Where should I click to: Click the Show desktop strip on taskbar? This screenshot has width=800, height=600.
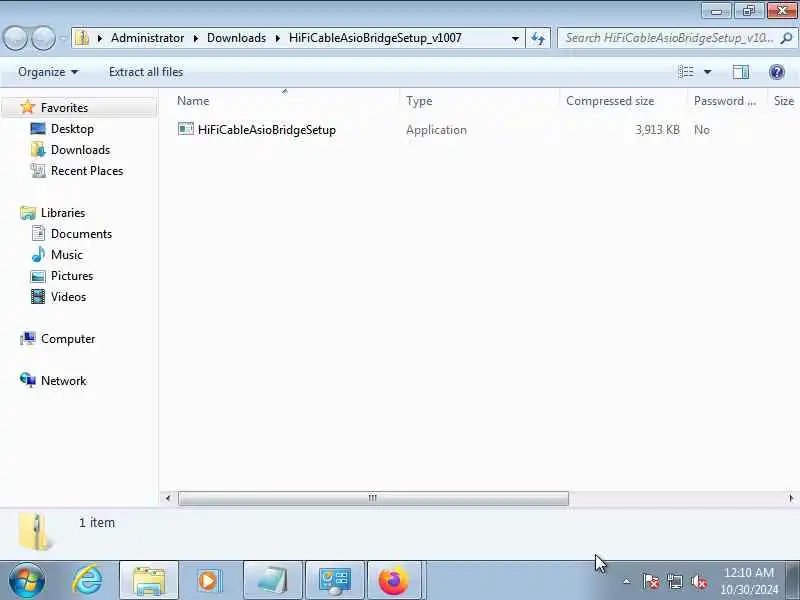[792, 581]
